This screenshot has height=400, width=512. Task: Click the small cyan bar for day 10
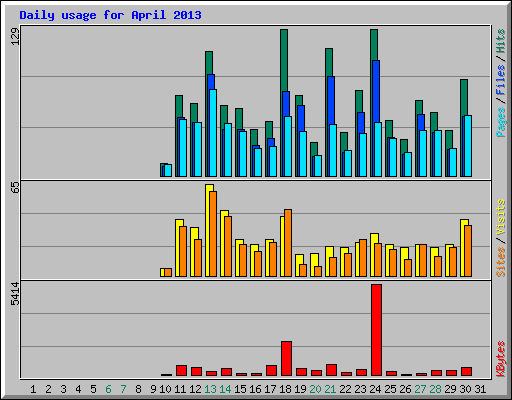click(168, 170)
